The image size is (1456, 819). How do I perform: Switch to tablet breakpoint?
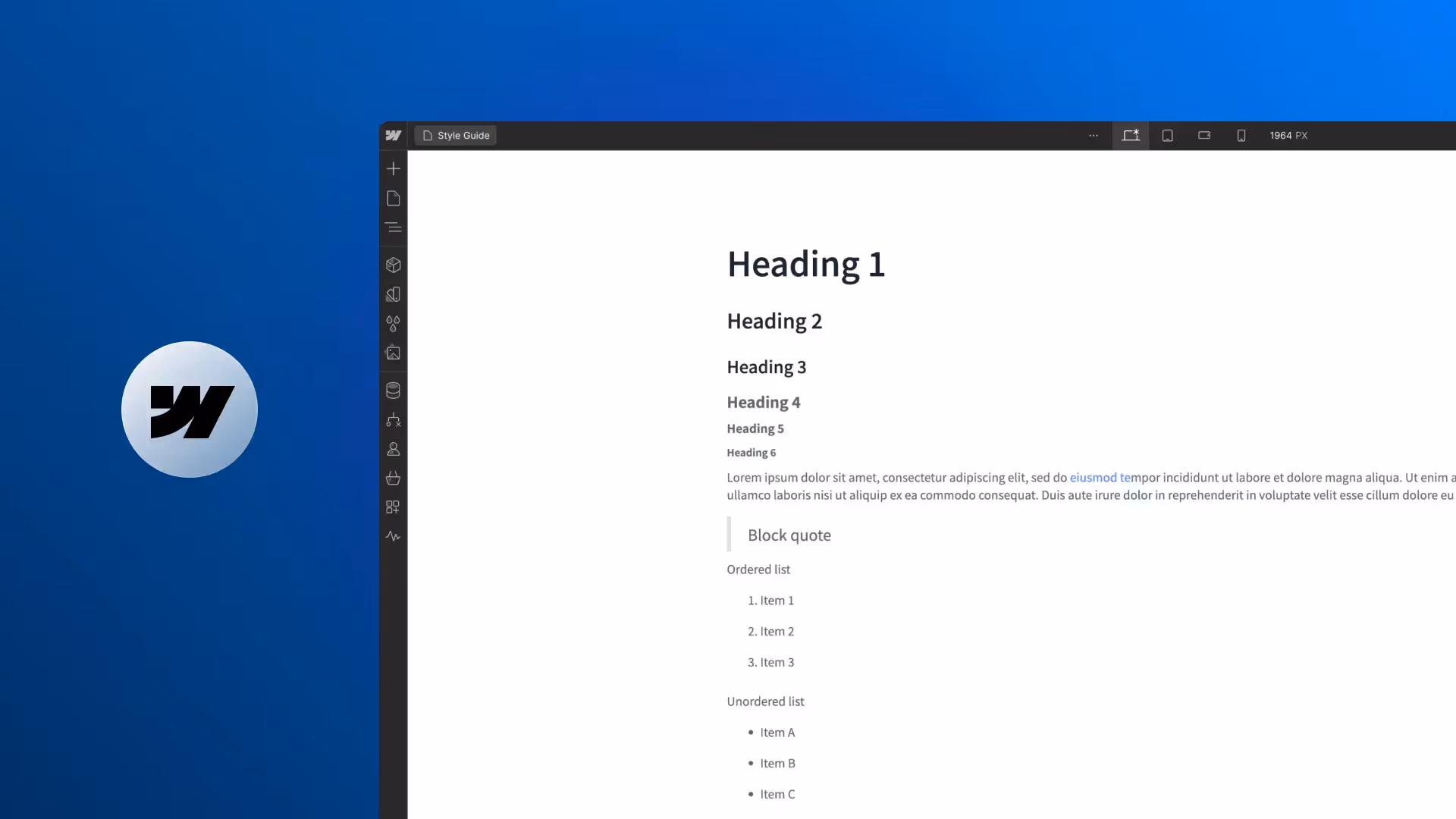[x=1168, y=136]
